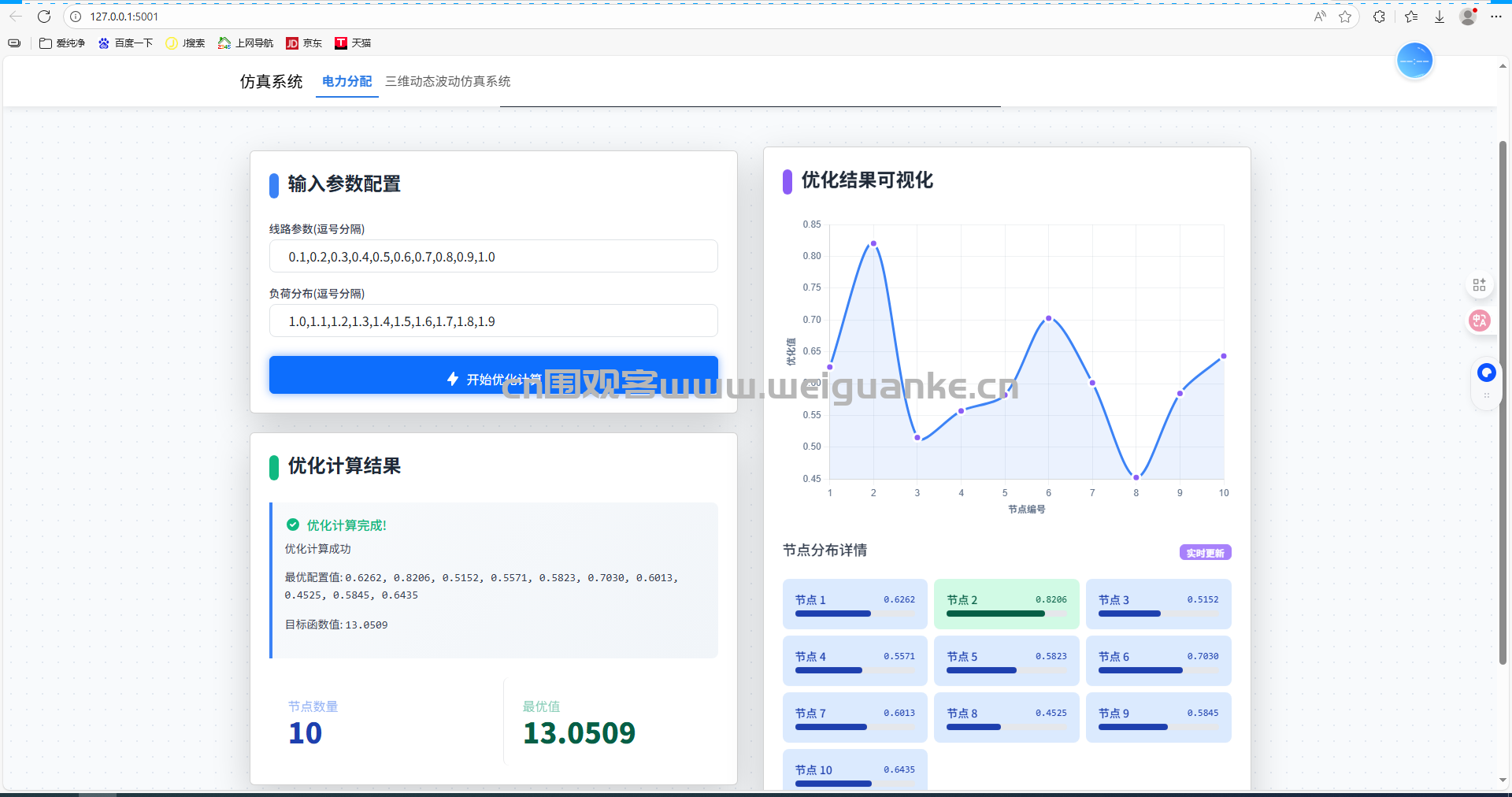
Task: Open the browser downloads icon
Action: coord(1440,17)
